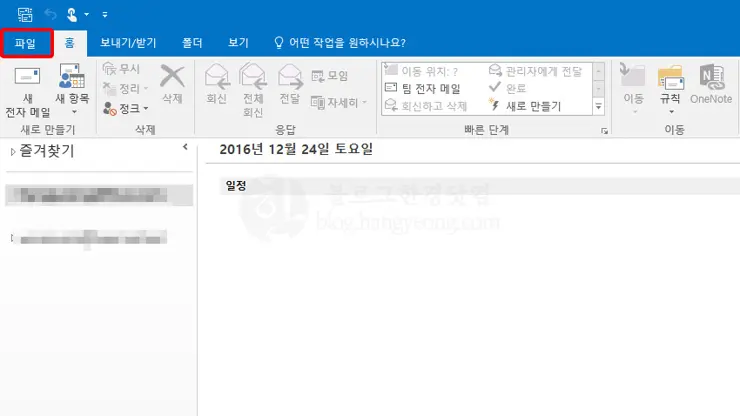Open the 파일 tab
The height and width of the screenshot is (416, 740).
pyautogui.click(x=25, y=43)
